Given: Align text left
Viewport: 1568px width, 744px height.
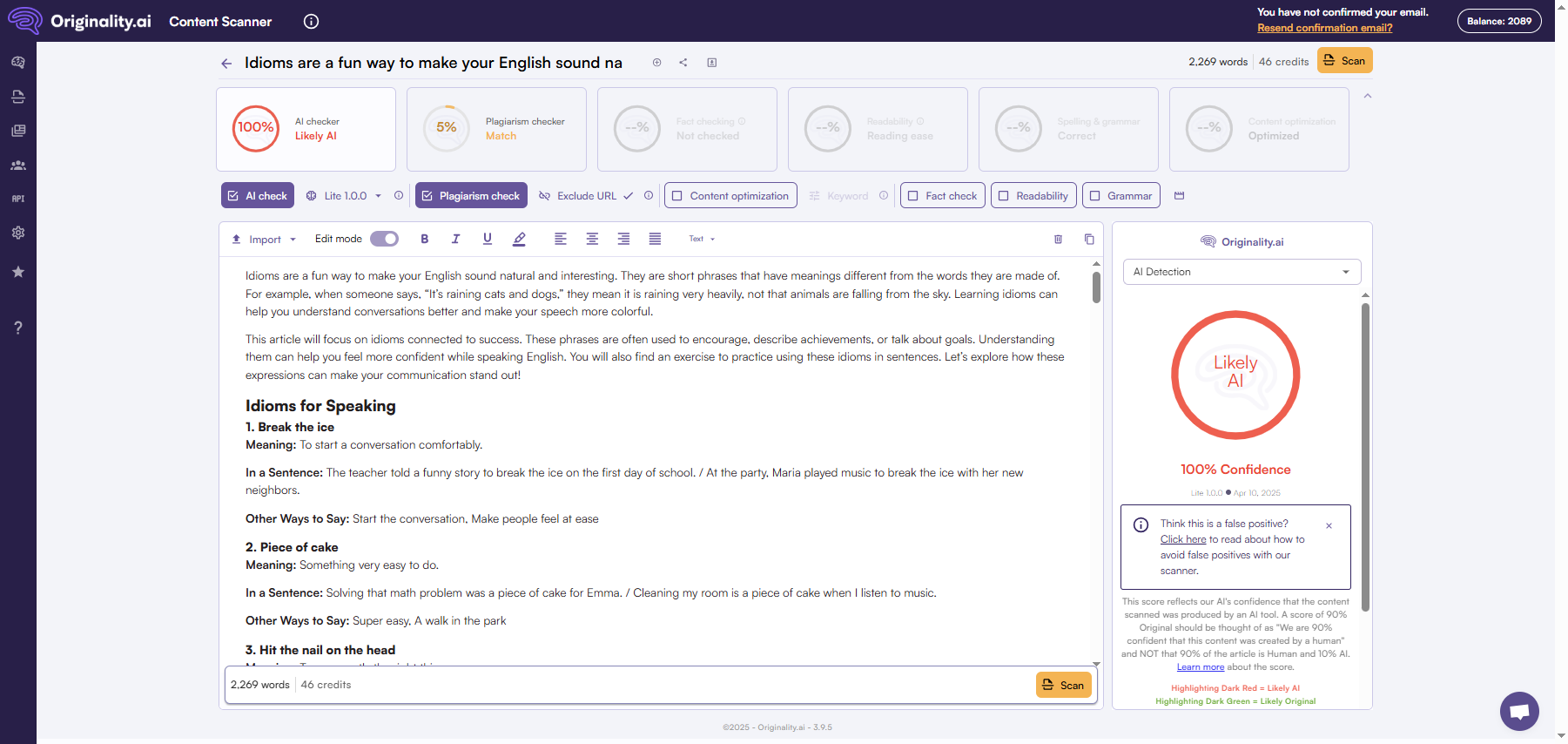Looking at the screenshot, I should 561,239.
